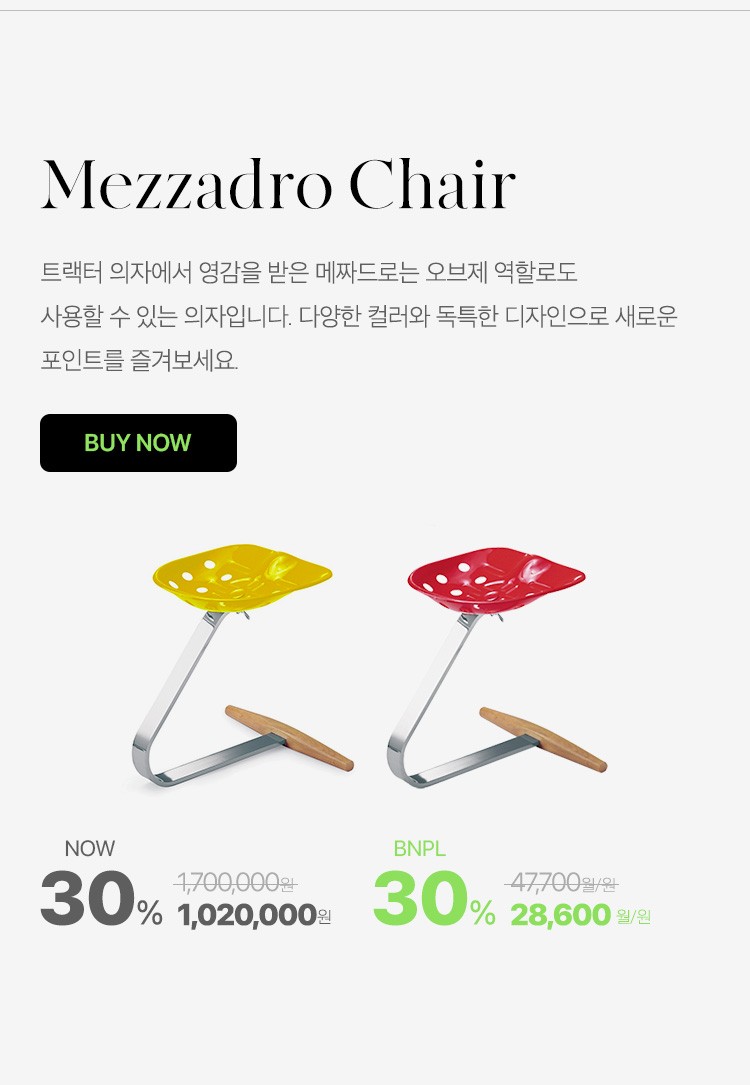Click the yellow tractor seat
Image resolution: width=750 pixels, height=1085 pixels.
pyautogui.click(x=242, y=576)
